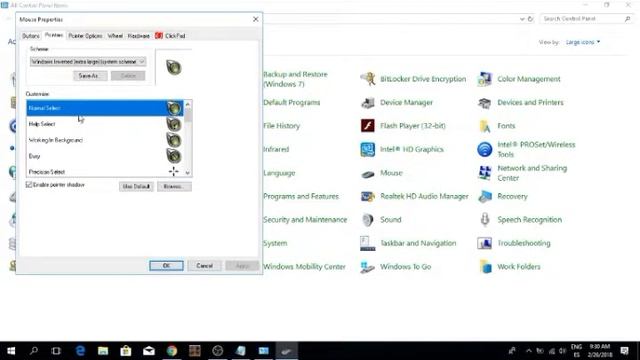Open BitLocker Drive Encryption icon

coord(368,79)
